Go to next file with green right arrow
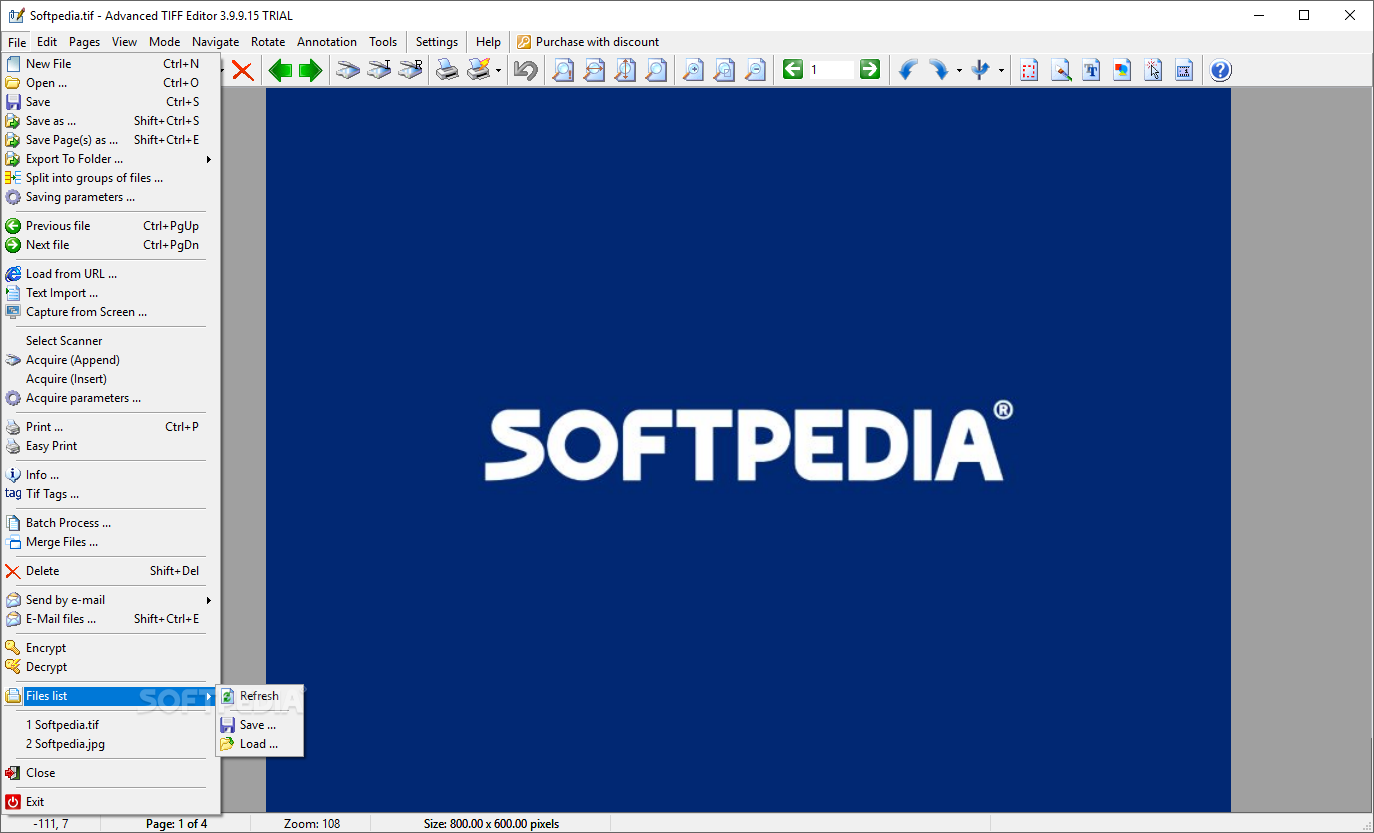The width and height of the screenshot is (1374, 833). 310,70
